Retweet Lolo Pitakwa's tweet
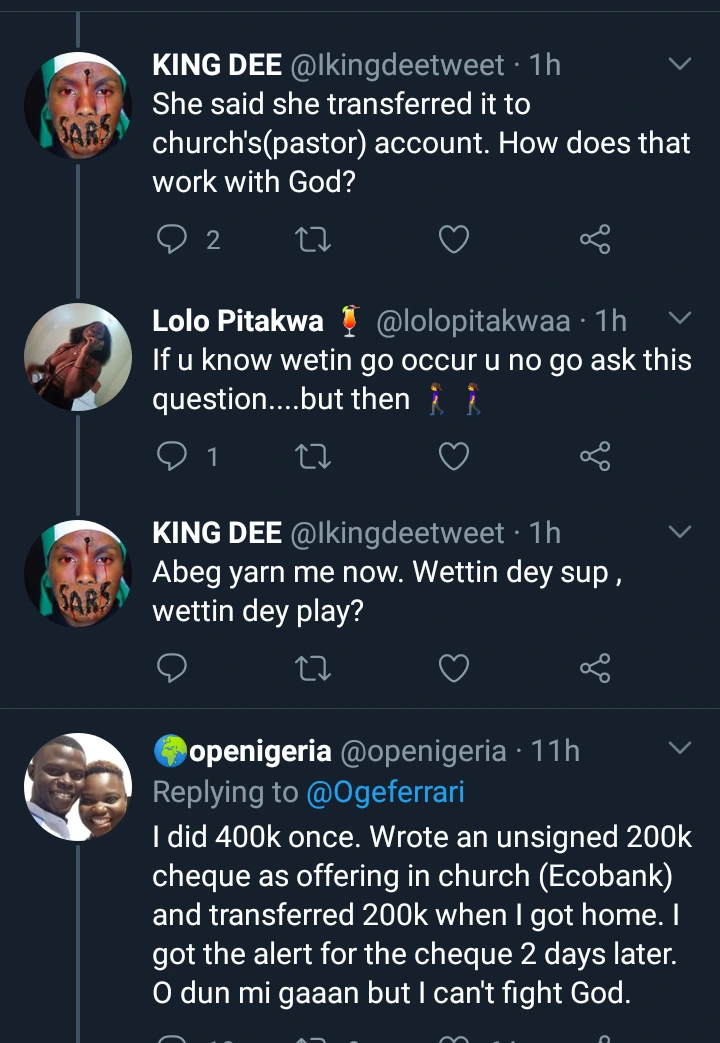This screenshot has width=720, height=1043. [x=314, y=457]
